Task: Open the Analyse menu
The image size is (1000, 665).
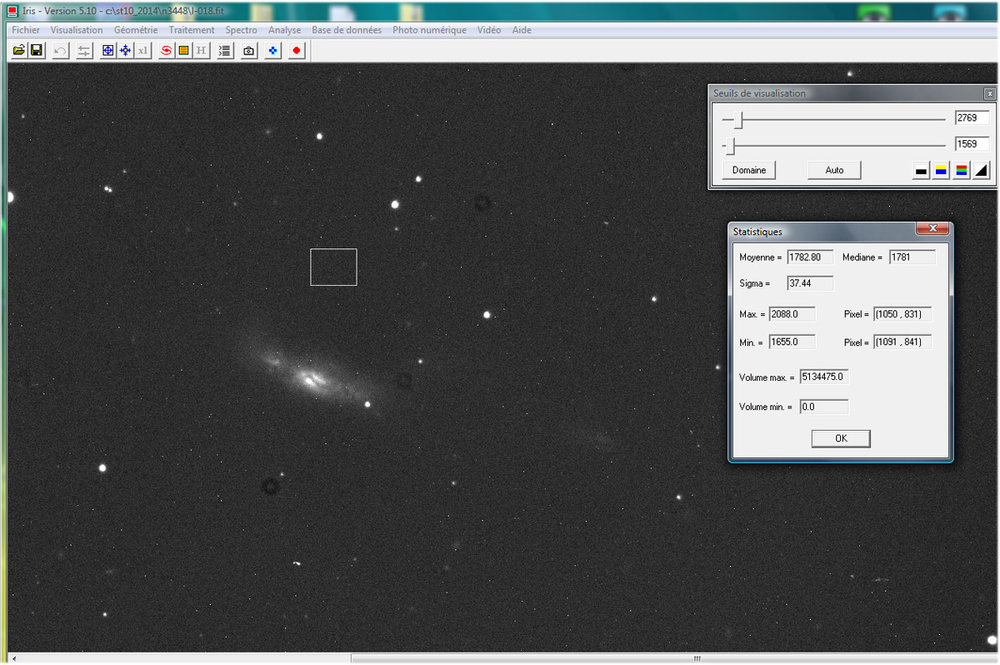Action: point(284,30)
